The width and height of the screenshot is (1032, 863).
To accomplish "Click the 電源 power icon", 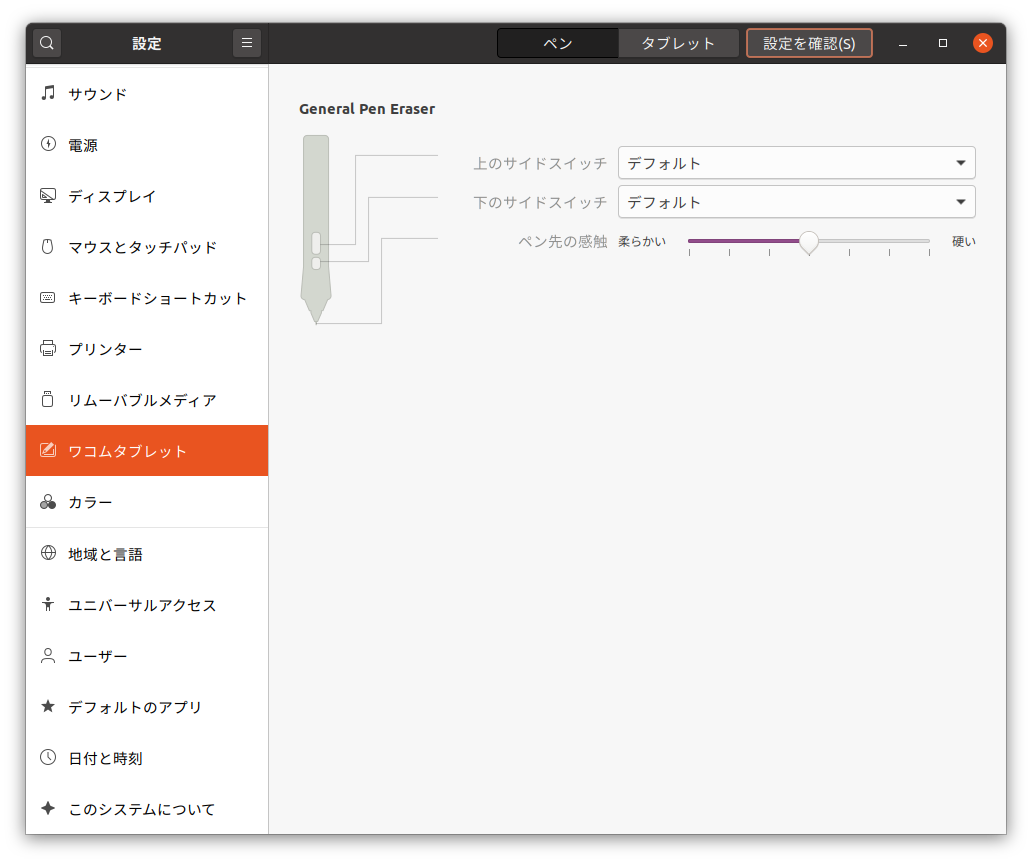I will point(48,145).
